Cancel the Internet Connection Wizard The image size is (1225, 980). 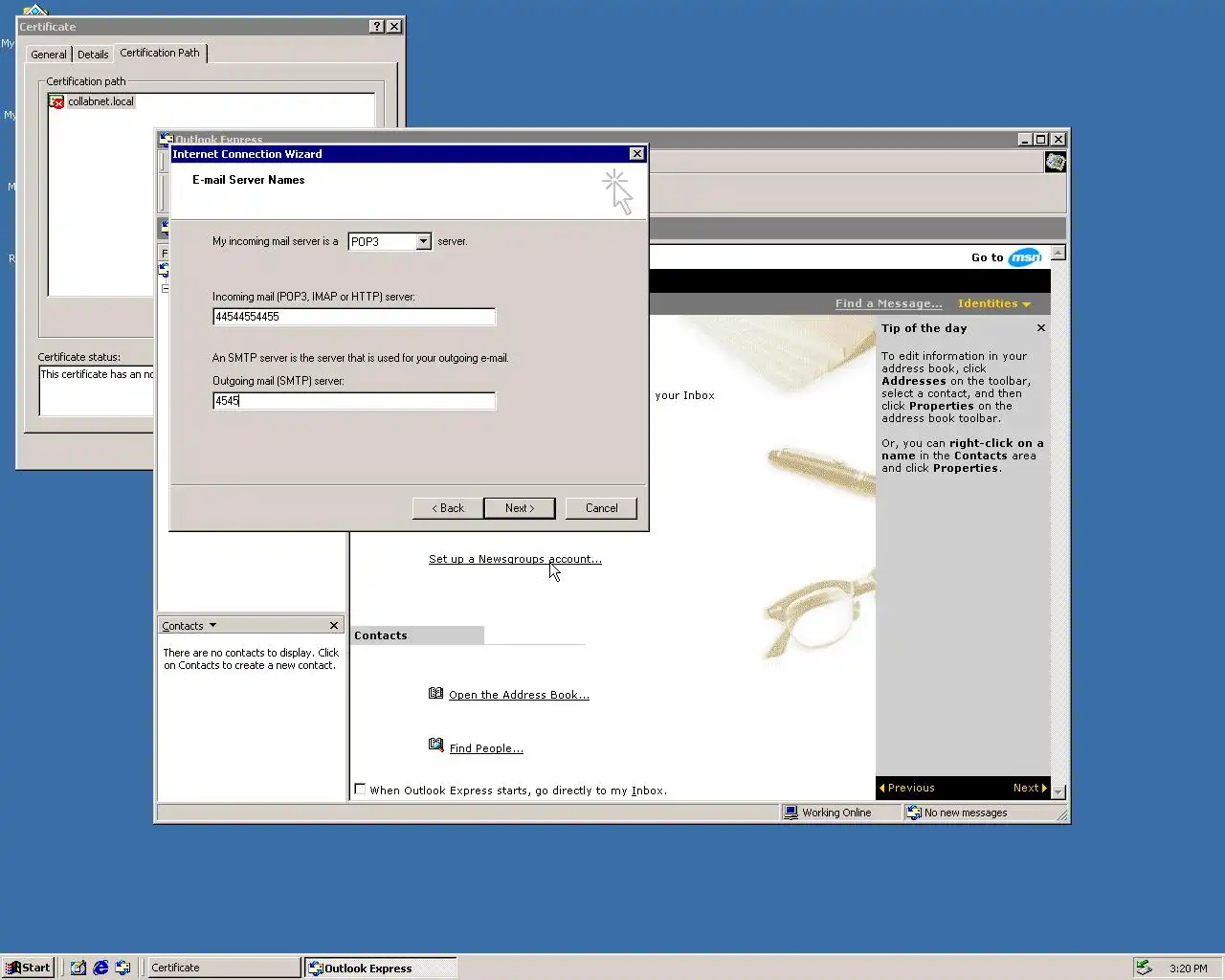601,508
